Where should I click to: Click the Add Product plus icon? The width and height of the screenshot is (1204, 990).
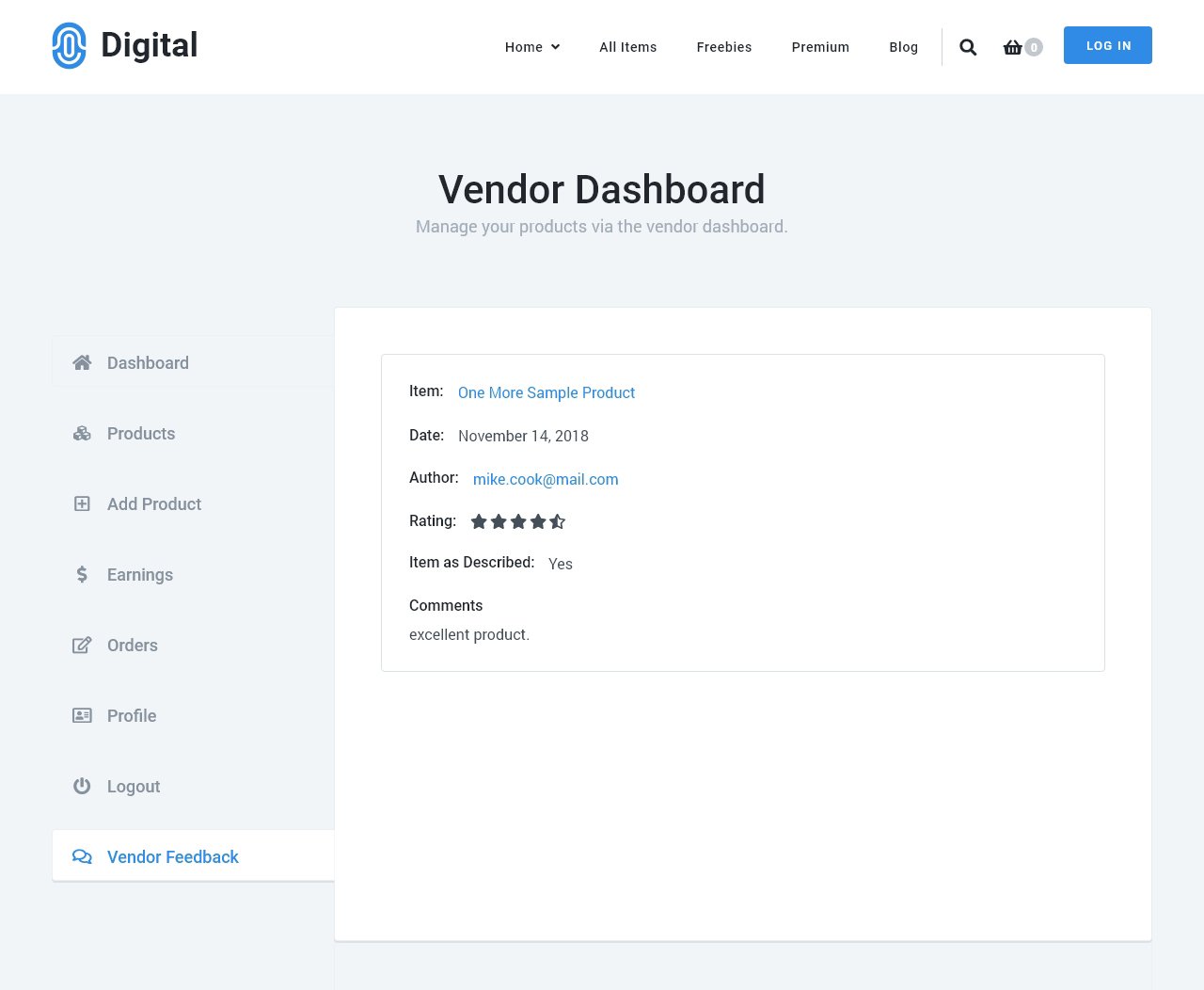[82, 504]
